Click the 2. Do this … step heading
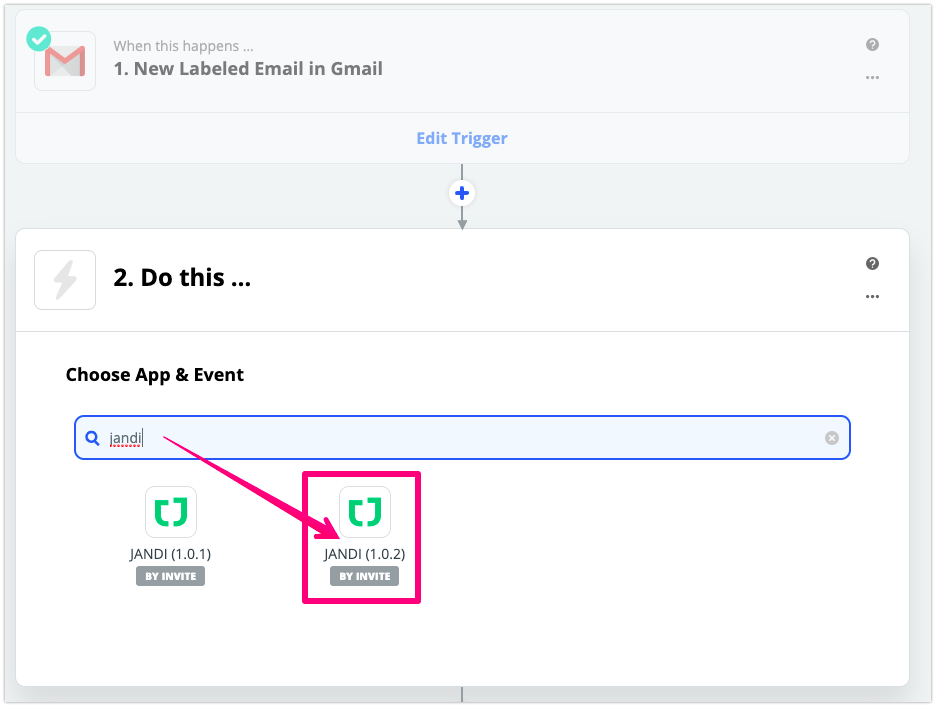 pyautogui.click(x=182, y=278)
